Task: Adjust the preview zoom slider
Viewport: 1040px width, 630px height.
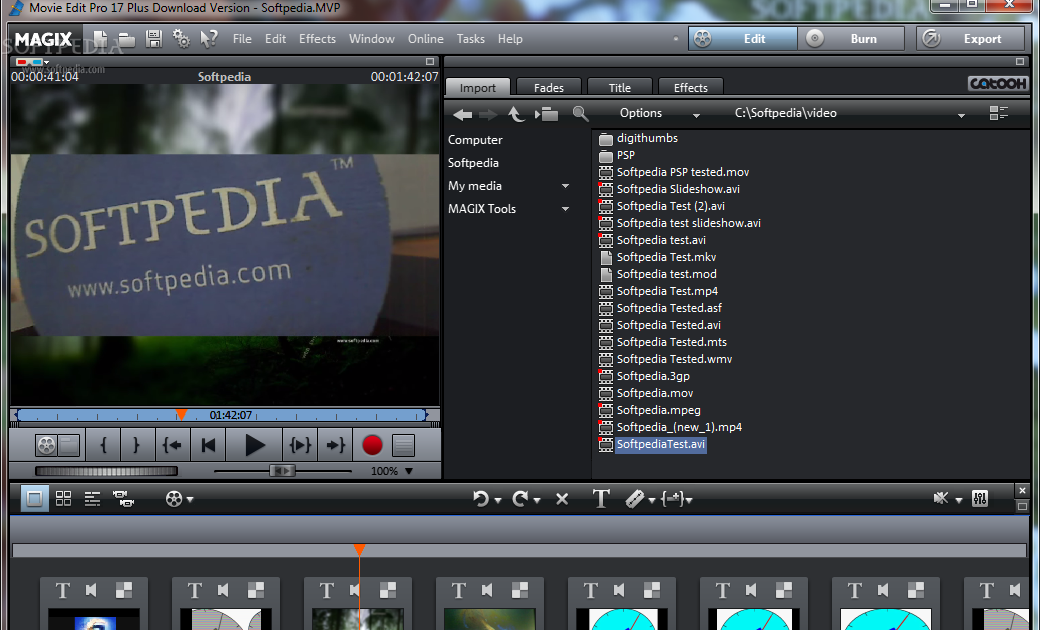Action: click(283, 471)
